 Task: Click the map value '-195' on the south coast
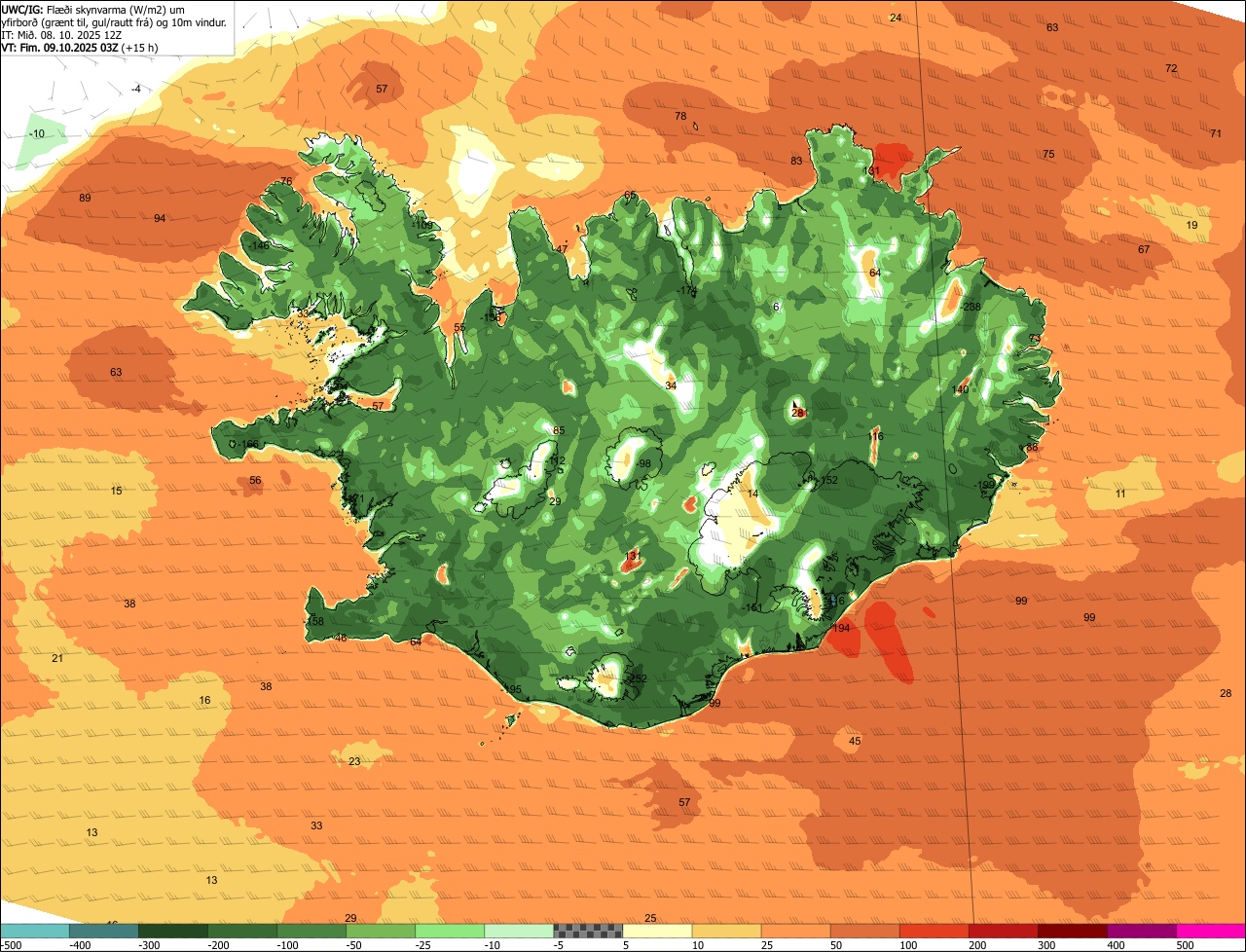[512, 689]
